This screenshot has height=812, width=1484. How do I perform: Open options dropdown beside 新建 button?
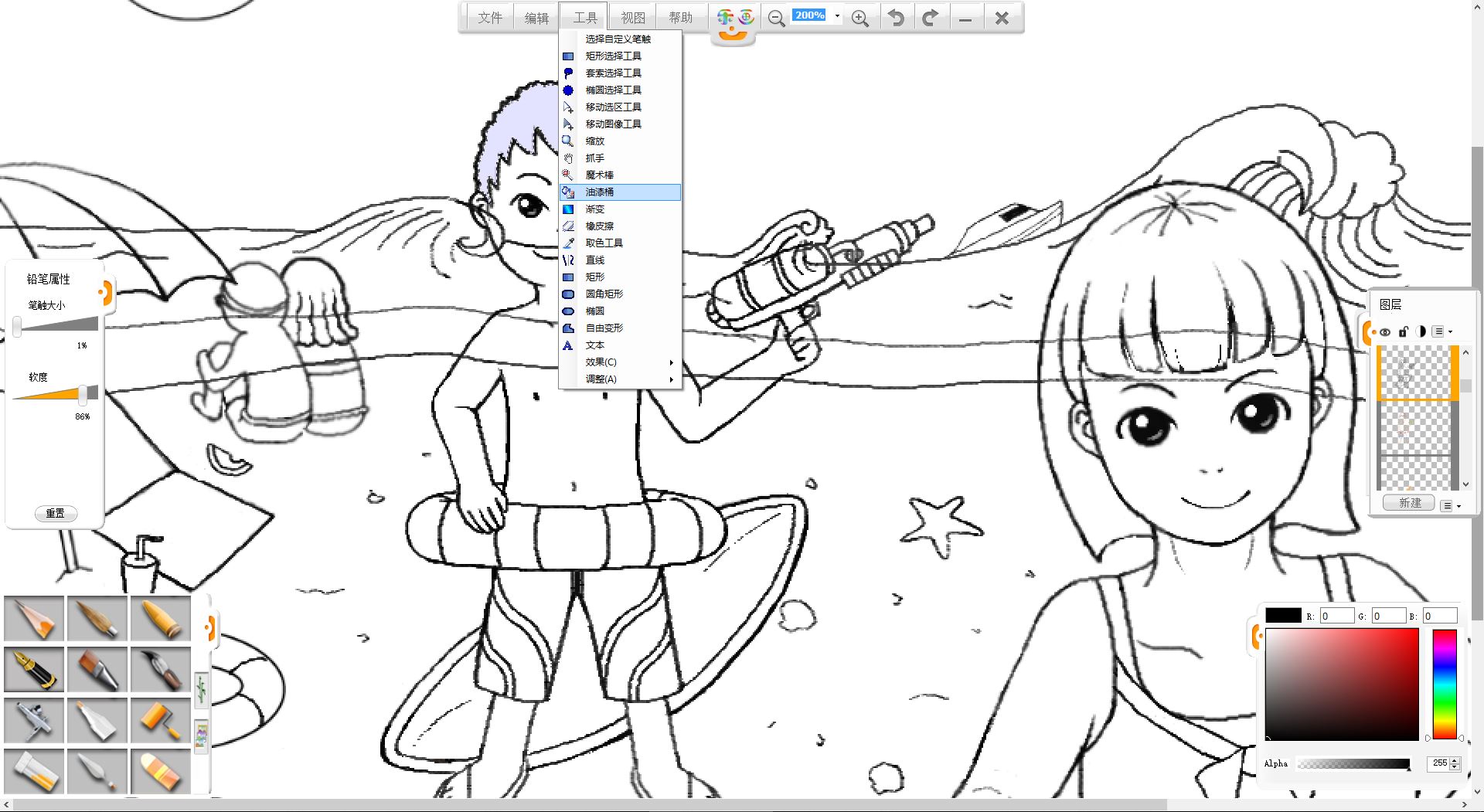coord(1451,505)
